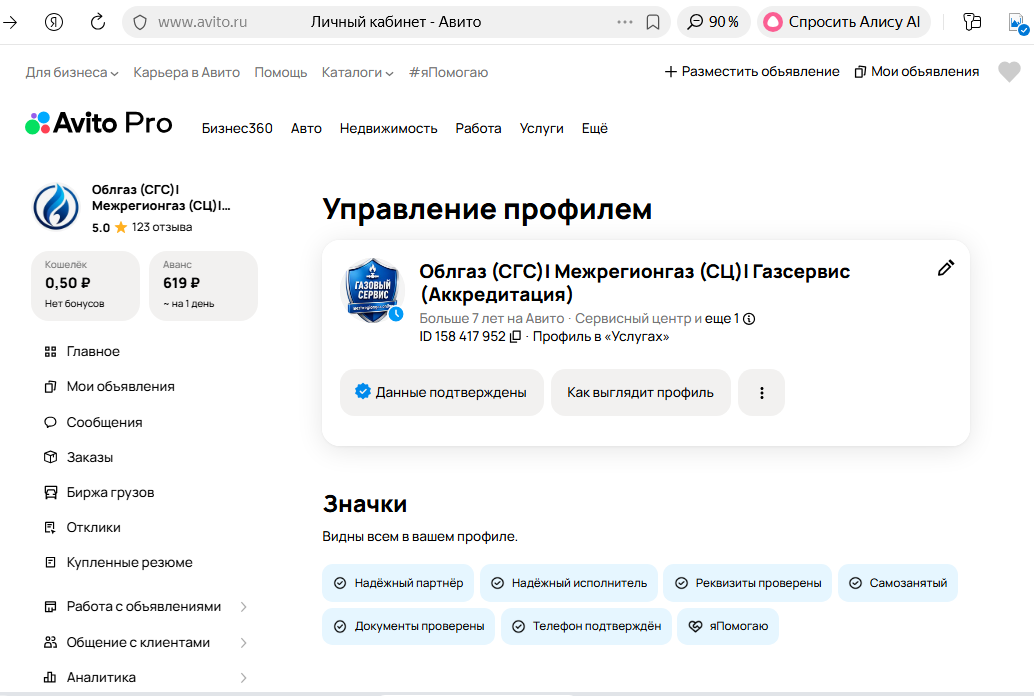Expand Работа с объявлениями chevron

click(x=243, y=607)
